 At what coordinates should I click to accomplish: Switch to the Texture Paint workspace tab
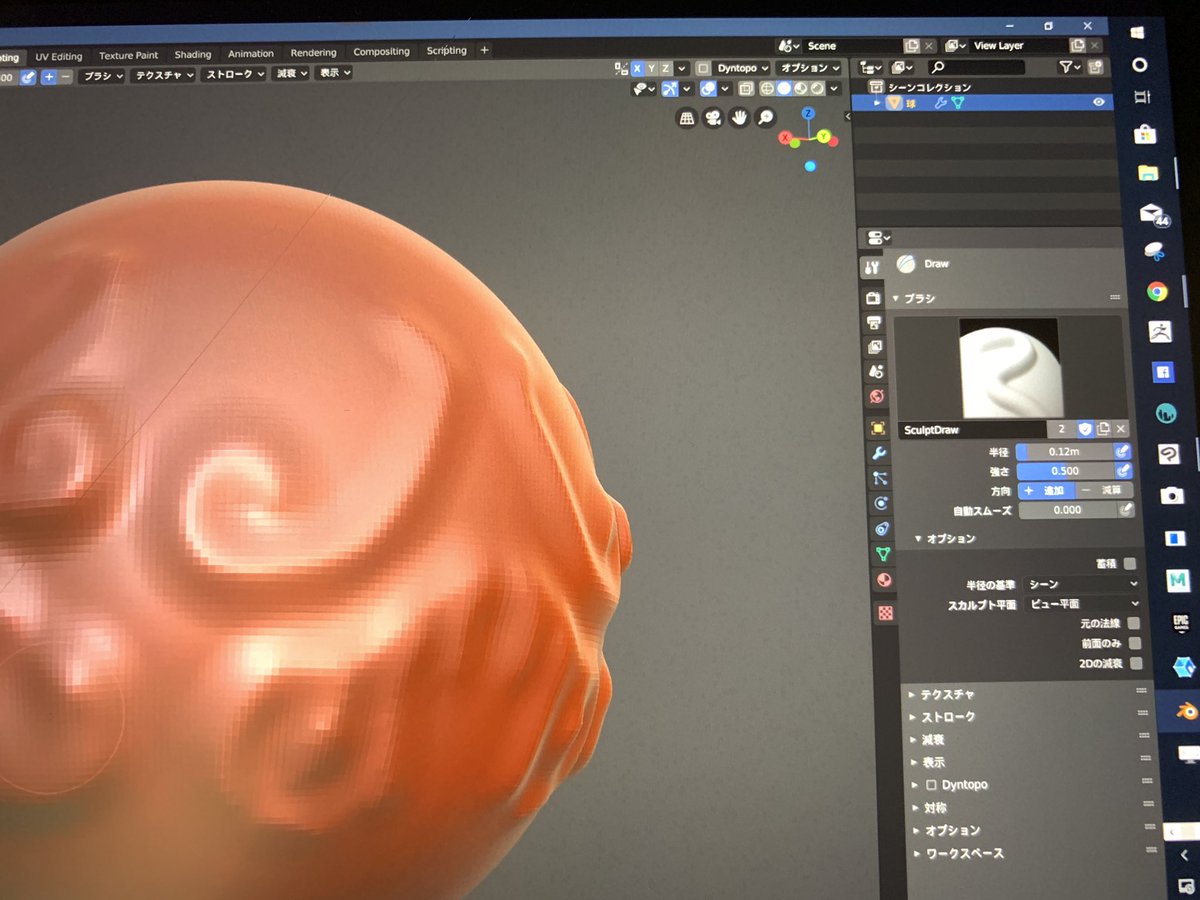pyautogui.click(x=129, y=56)
